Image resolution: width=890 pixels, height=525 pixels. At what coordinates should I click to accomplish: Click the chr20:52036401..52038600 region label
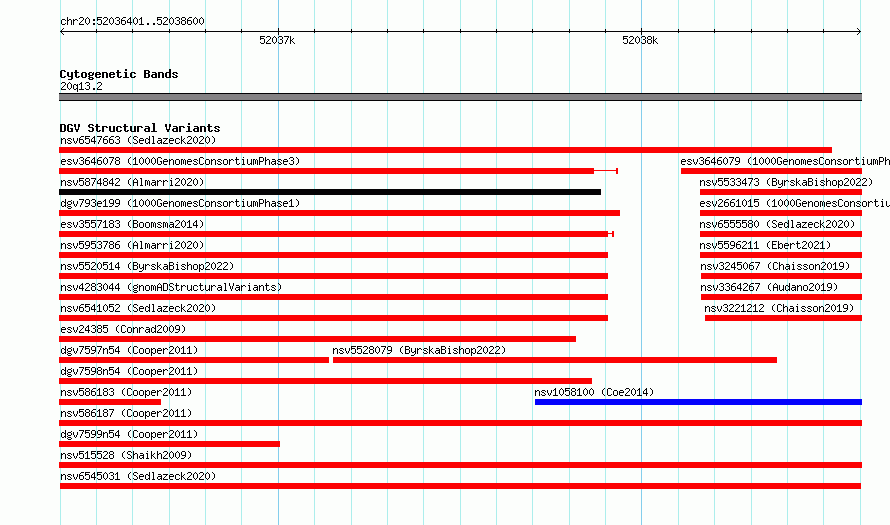132,21
